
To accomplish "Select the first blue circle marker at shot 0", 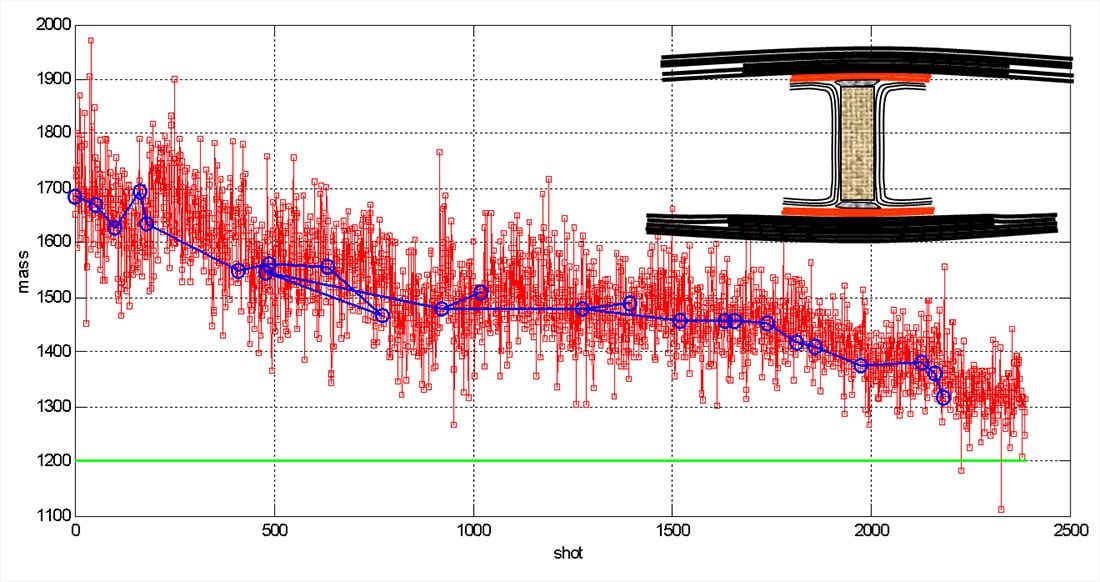I will (x=76, y=197).
